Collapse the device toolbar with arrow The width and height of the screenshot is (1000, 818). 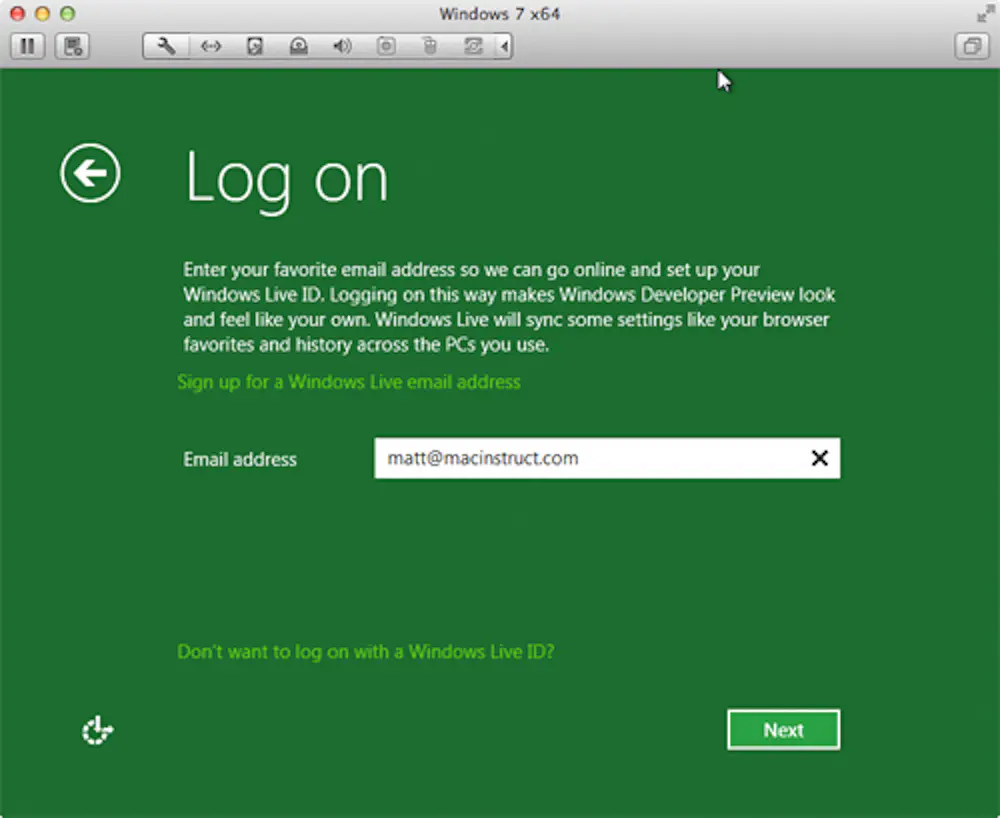pyautogui.click(x=504, y=46)
